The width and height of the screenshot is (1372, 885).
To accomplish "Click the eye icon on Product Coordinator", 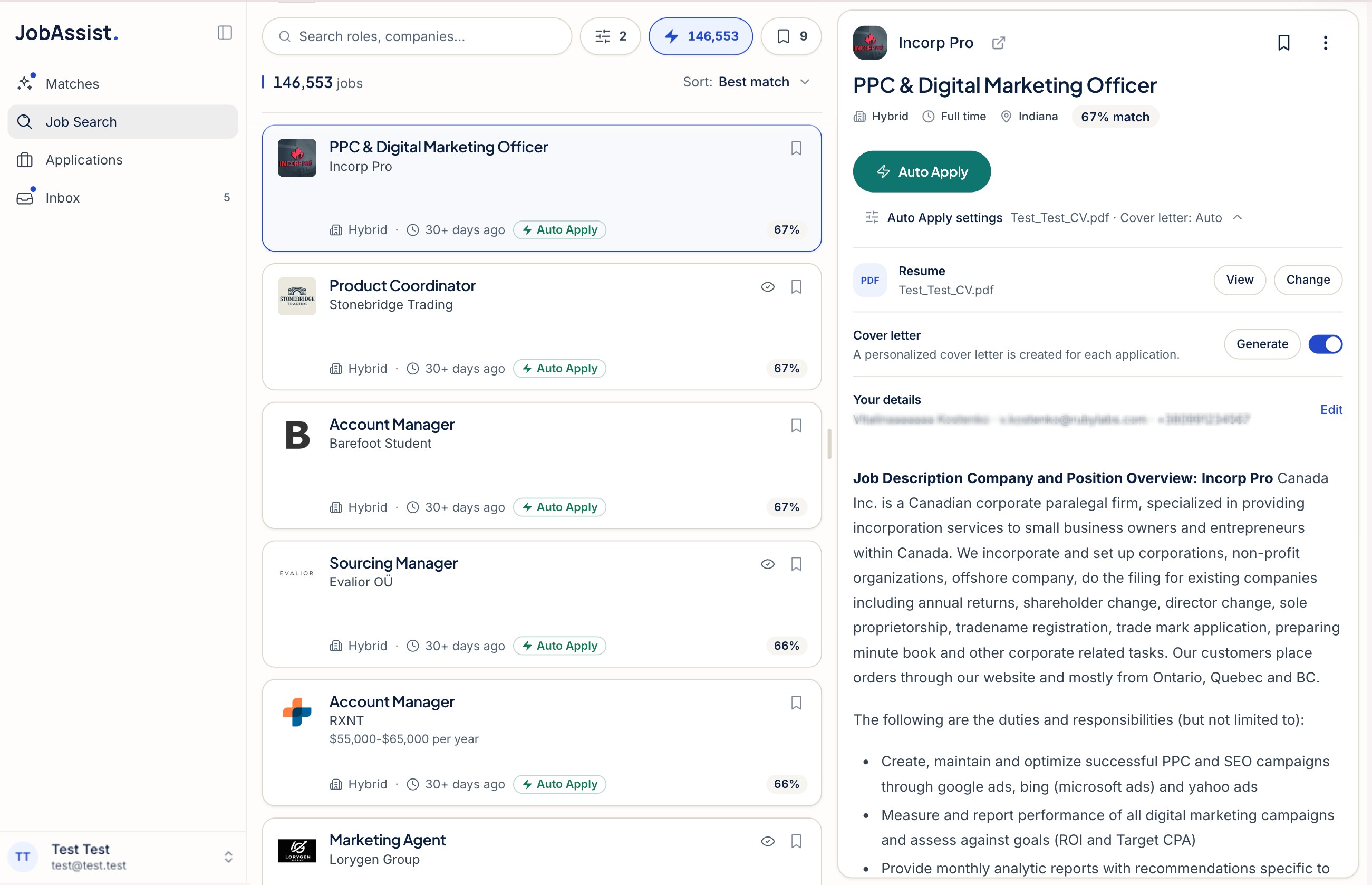I will [768, 287].
